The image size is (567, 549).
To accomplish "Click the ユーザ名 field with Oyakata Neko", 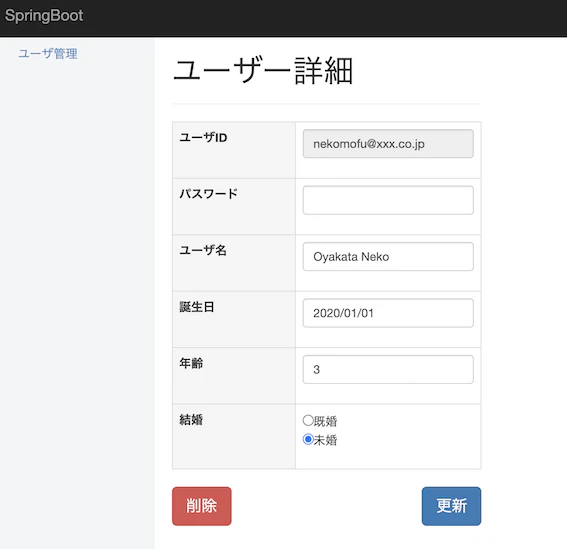I will pos(388,256).
